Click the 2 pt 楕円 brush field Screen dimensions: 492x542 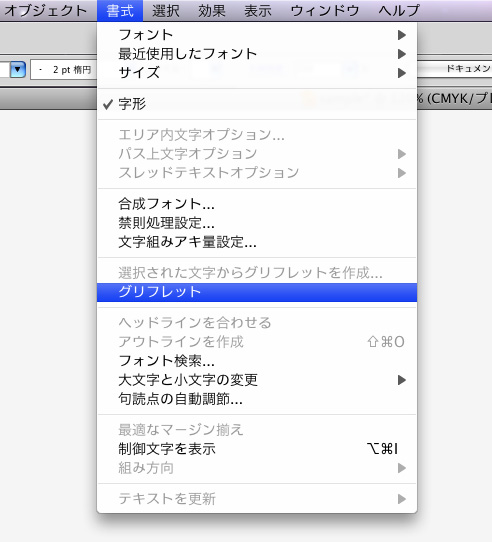pyautogui.click(x=64, y=70)
